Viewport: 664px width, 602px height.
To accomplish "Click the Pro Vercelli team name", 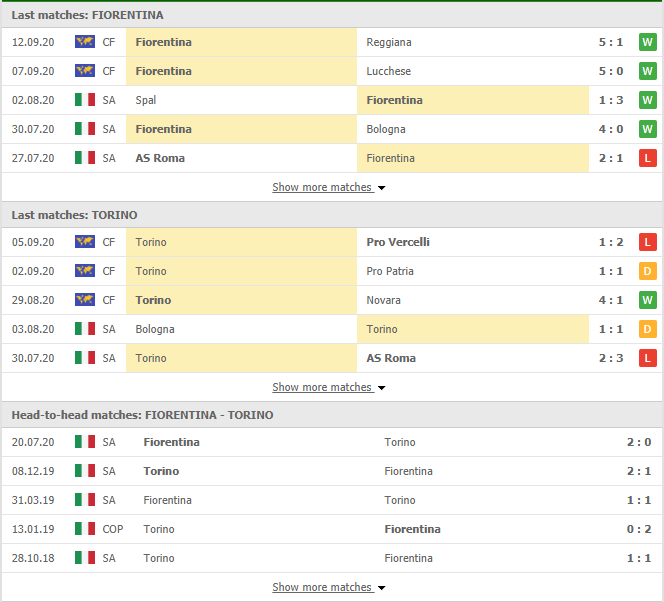I will [x=398, y=242].
